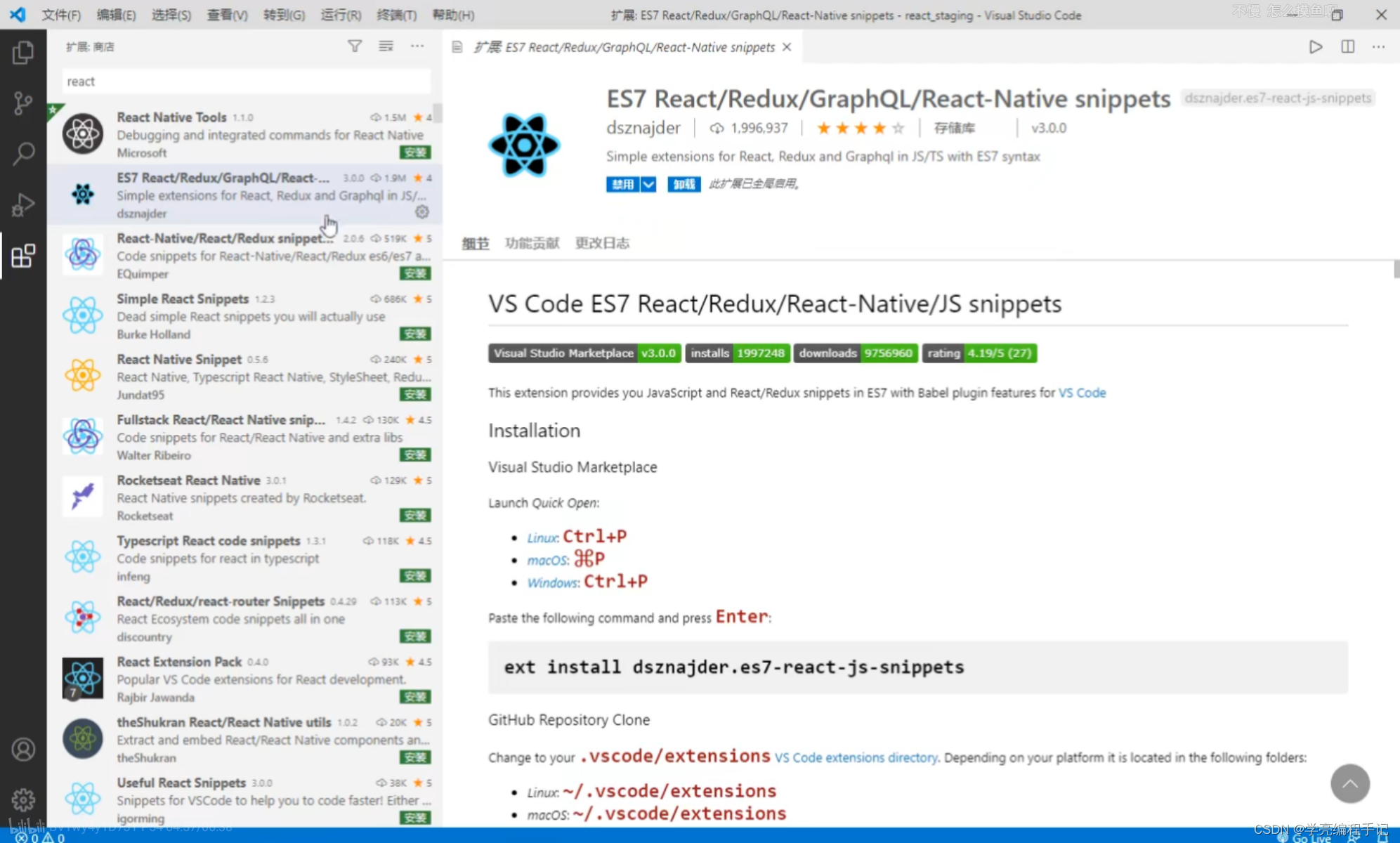Image resolution: width=1400 pixels, height=843 pixels.
Task: Open the Accounts menu icon
Action: (x=23, y=750)
